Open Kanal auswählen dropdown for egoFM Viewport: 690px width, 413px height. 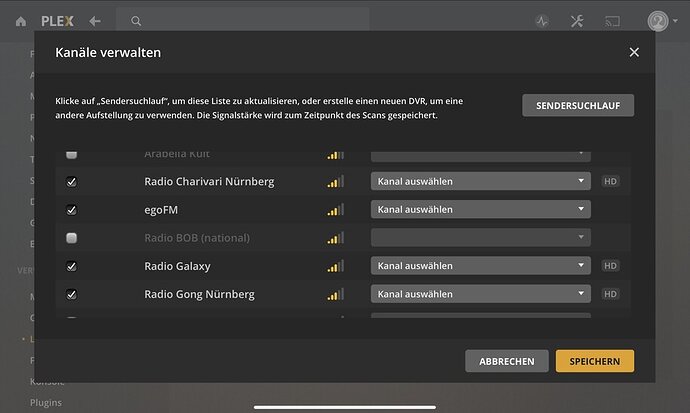[481, 209]
